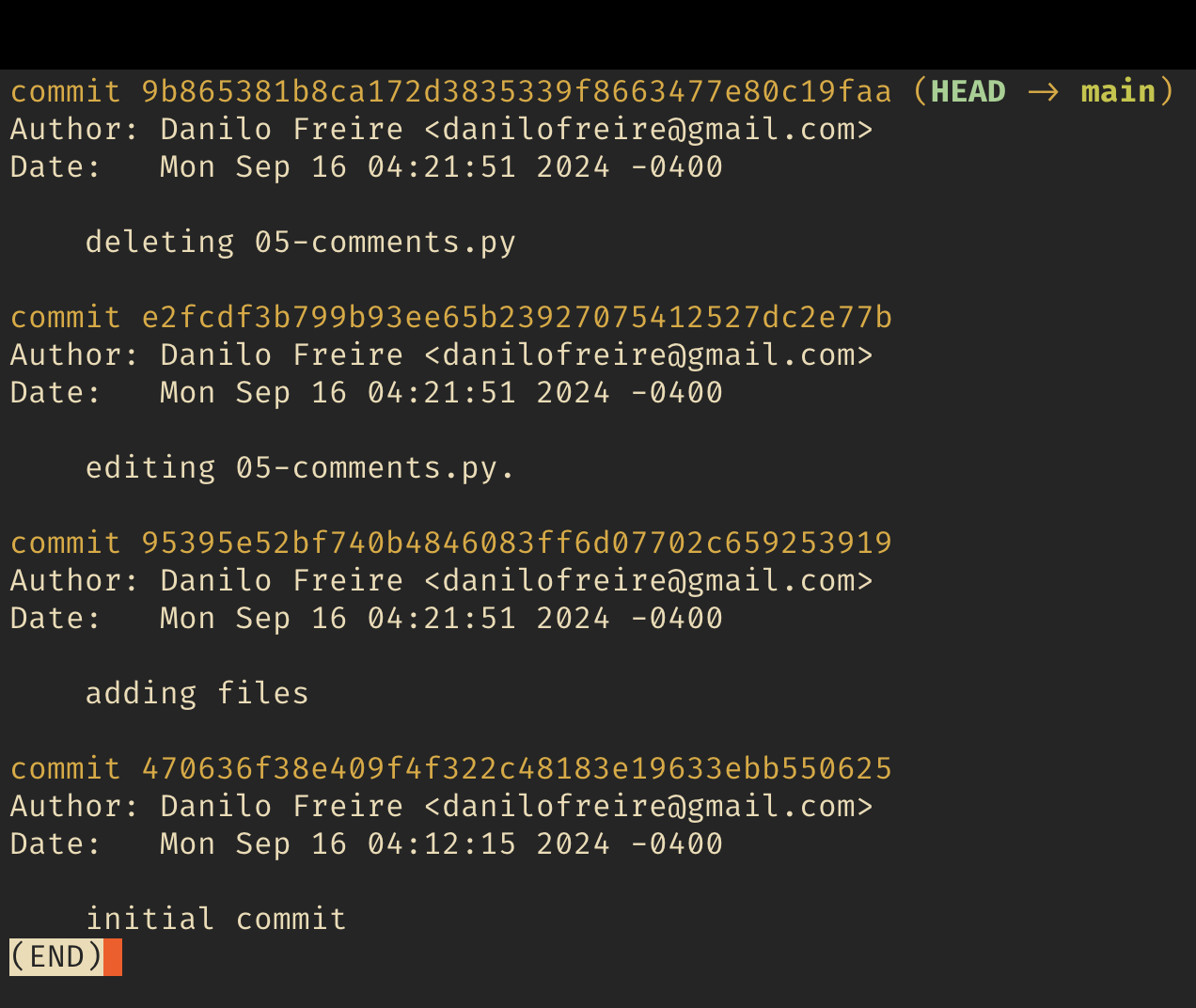1196x1008 pixels.
Task: Click the commit hash starting with e2fcdf3b
Action: coord(516,317)
